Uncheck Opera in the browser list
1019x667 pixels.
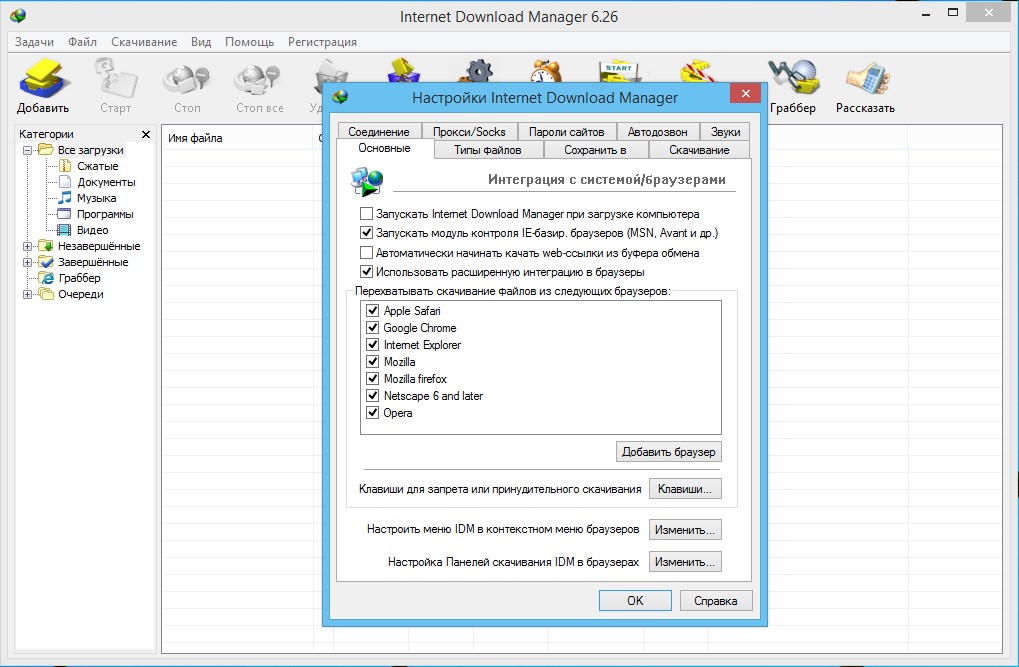[372, 412]
